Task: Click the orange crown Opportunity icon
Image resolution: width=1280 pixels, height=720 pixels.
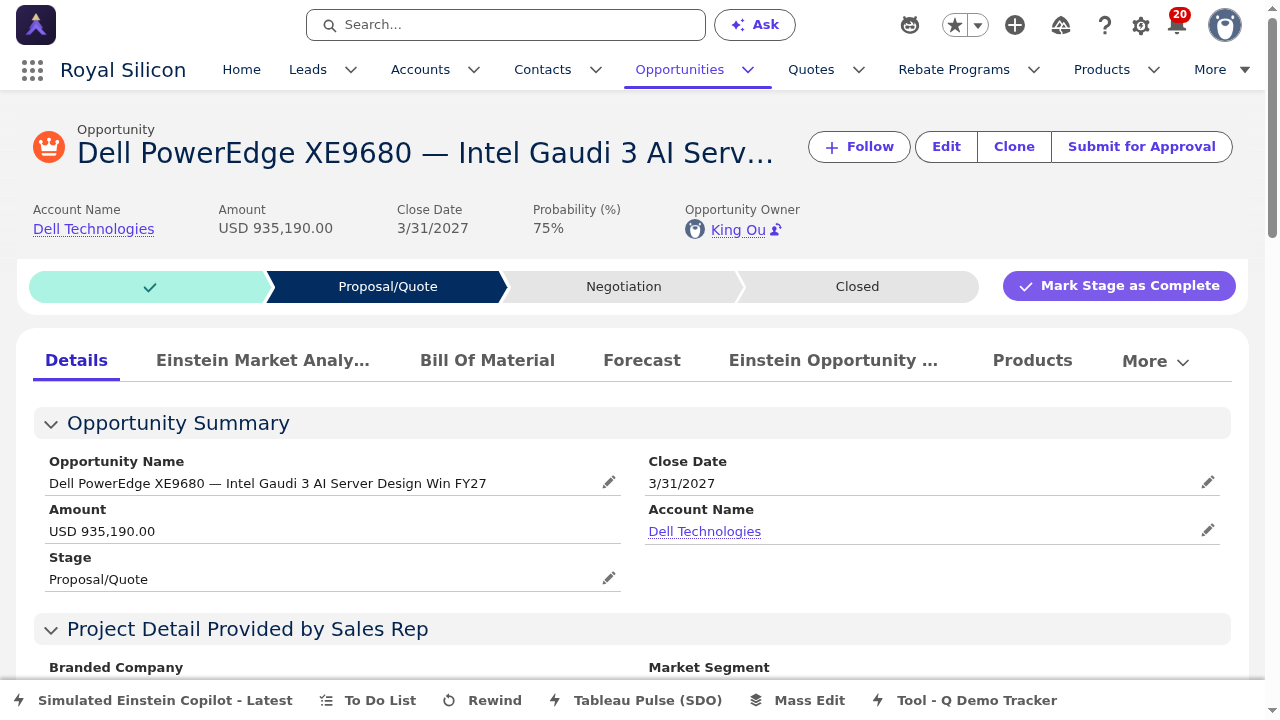Action: pyautogui.click(x=49, y=147)
